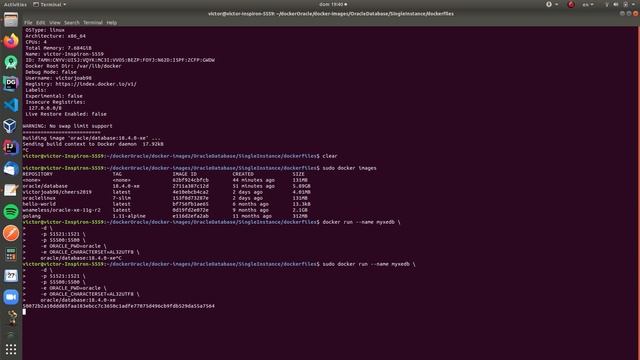Minimize the Terminal window

coord(622,13)
